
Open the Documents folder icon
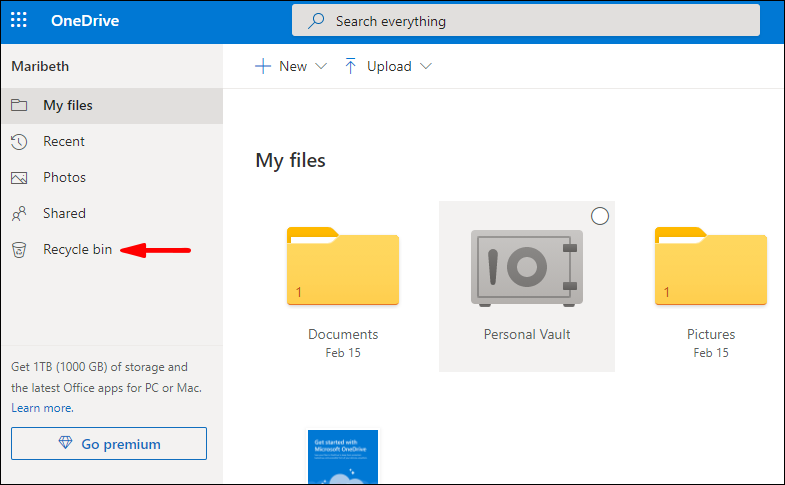click(x=343, y=266)
